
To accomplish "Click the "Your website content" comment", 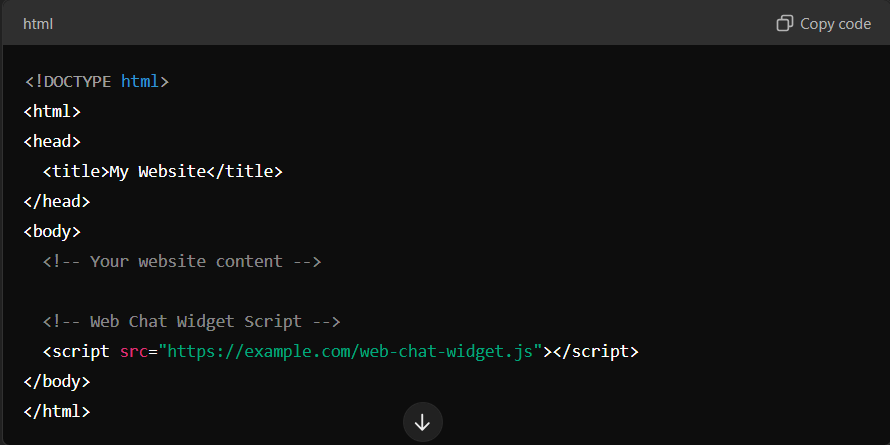I will 181,261.
